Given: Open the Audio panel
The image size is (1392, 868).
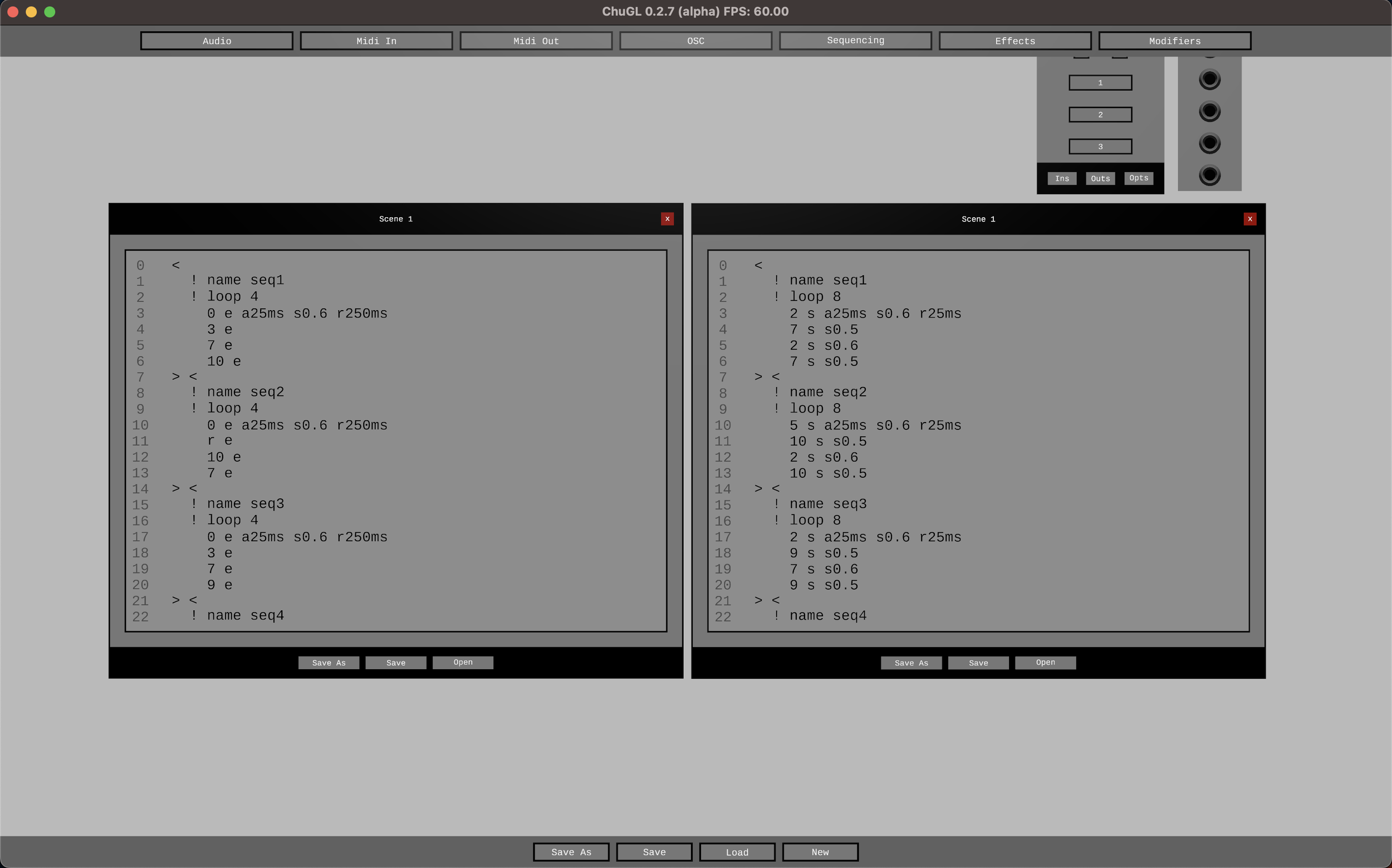Looking at the screenshot, I should (x=217, y=41).
